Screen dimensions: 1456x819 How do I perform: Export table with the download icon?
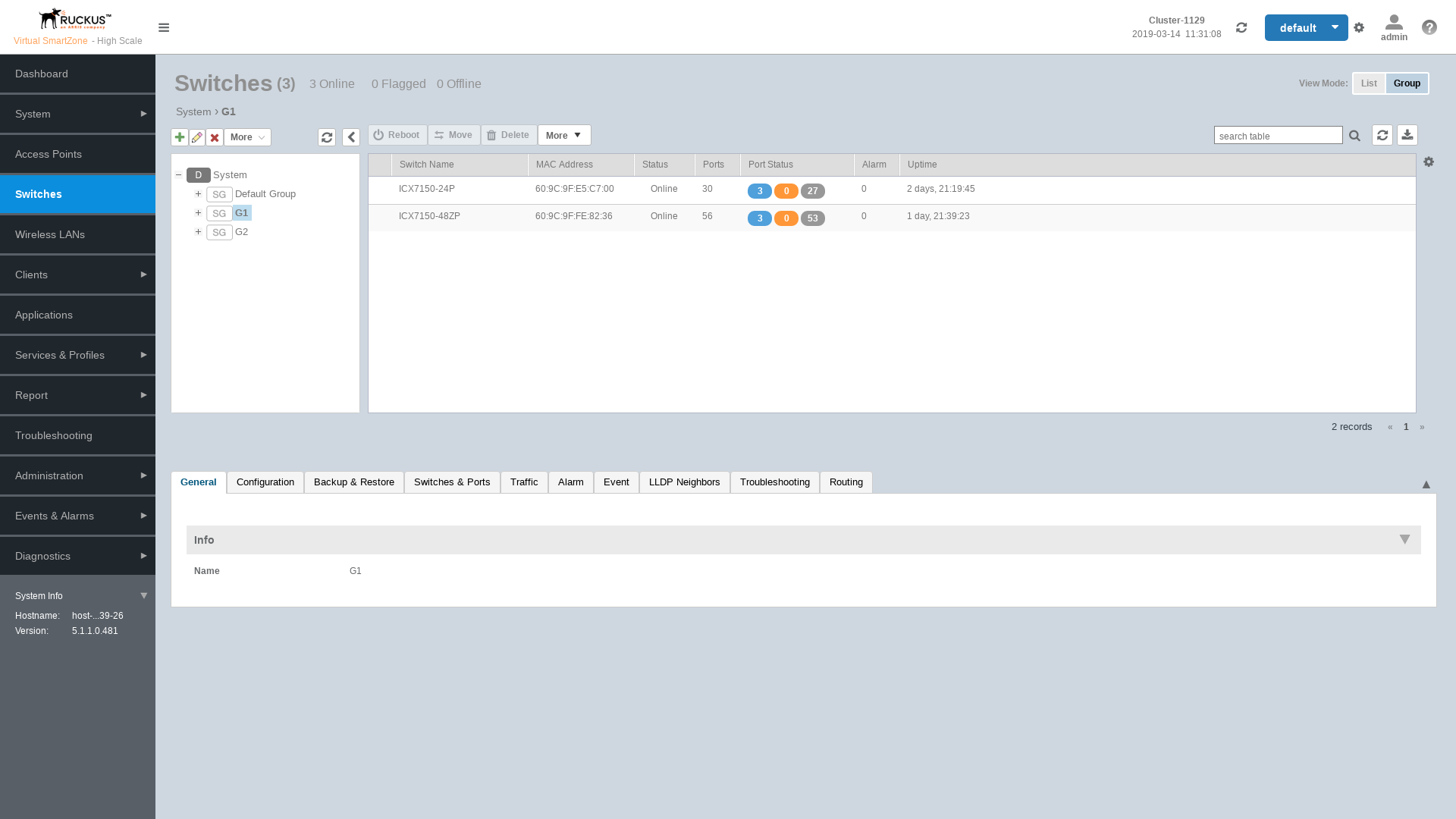point(1407,135)
